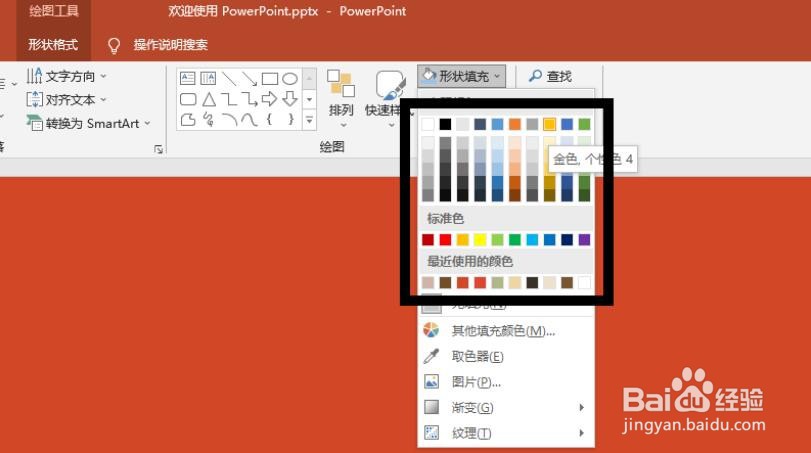The height and width of the screenshot is (453, 811).
Task: Choose standard yellow swatch
Action: click(480, 239)
